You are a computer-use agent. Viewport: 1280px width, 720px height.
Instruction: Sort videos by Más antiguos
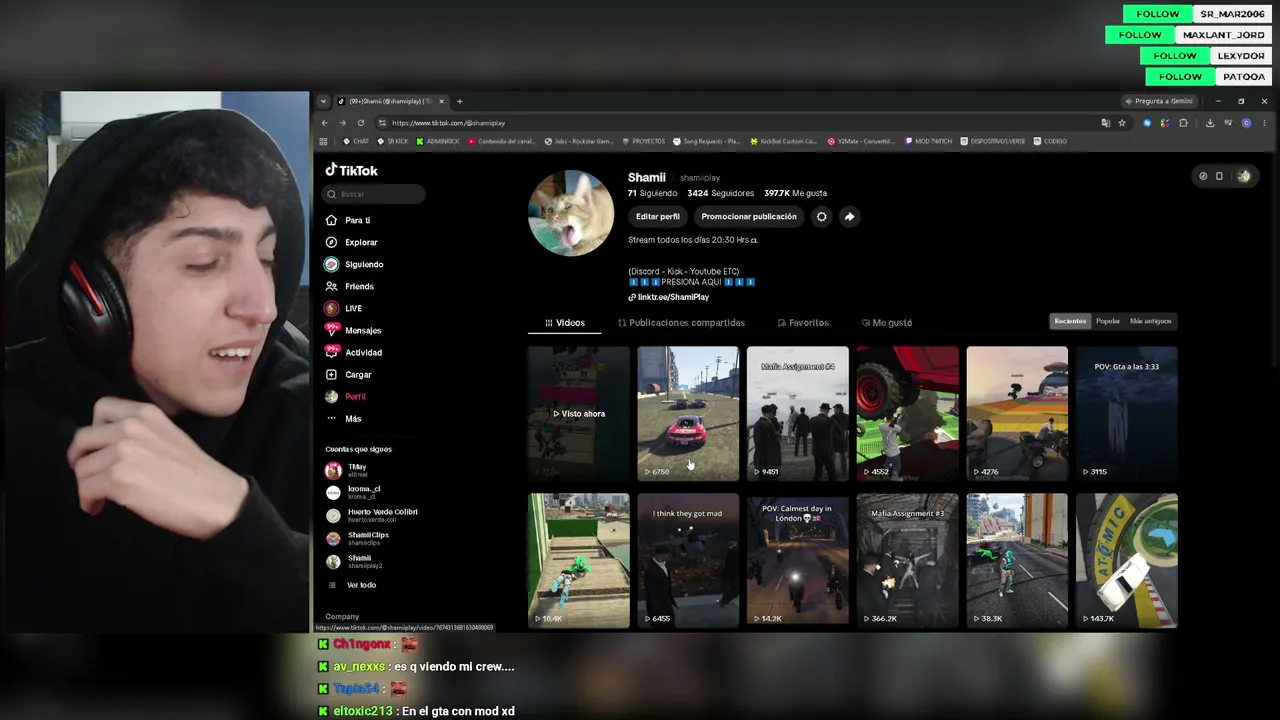pos(1150,321)
